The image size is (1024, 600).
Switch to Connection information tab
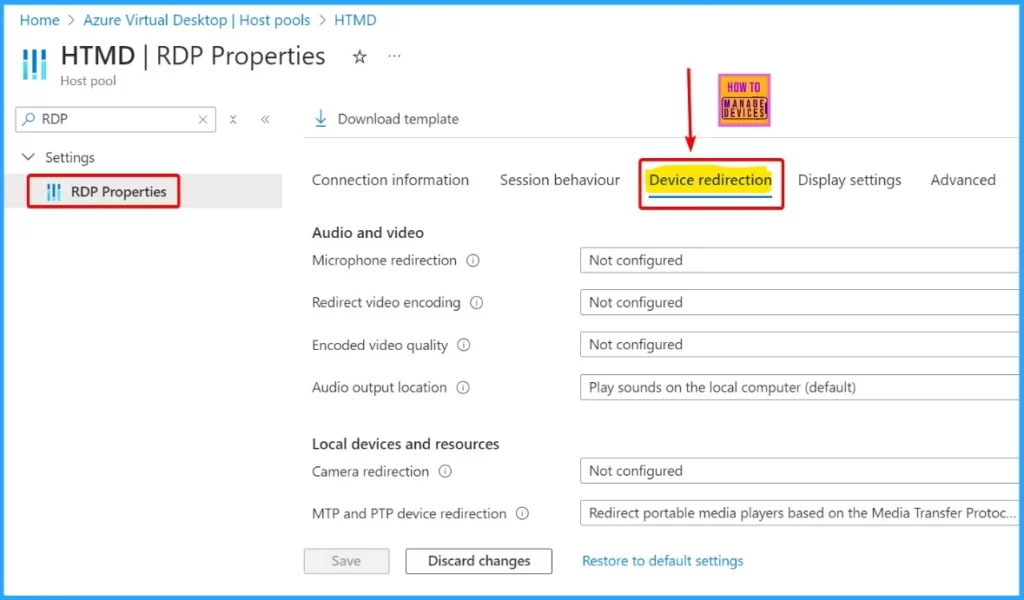coord(390,180)
